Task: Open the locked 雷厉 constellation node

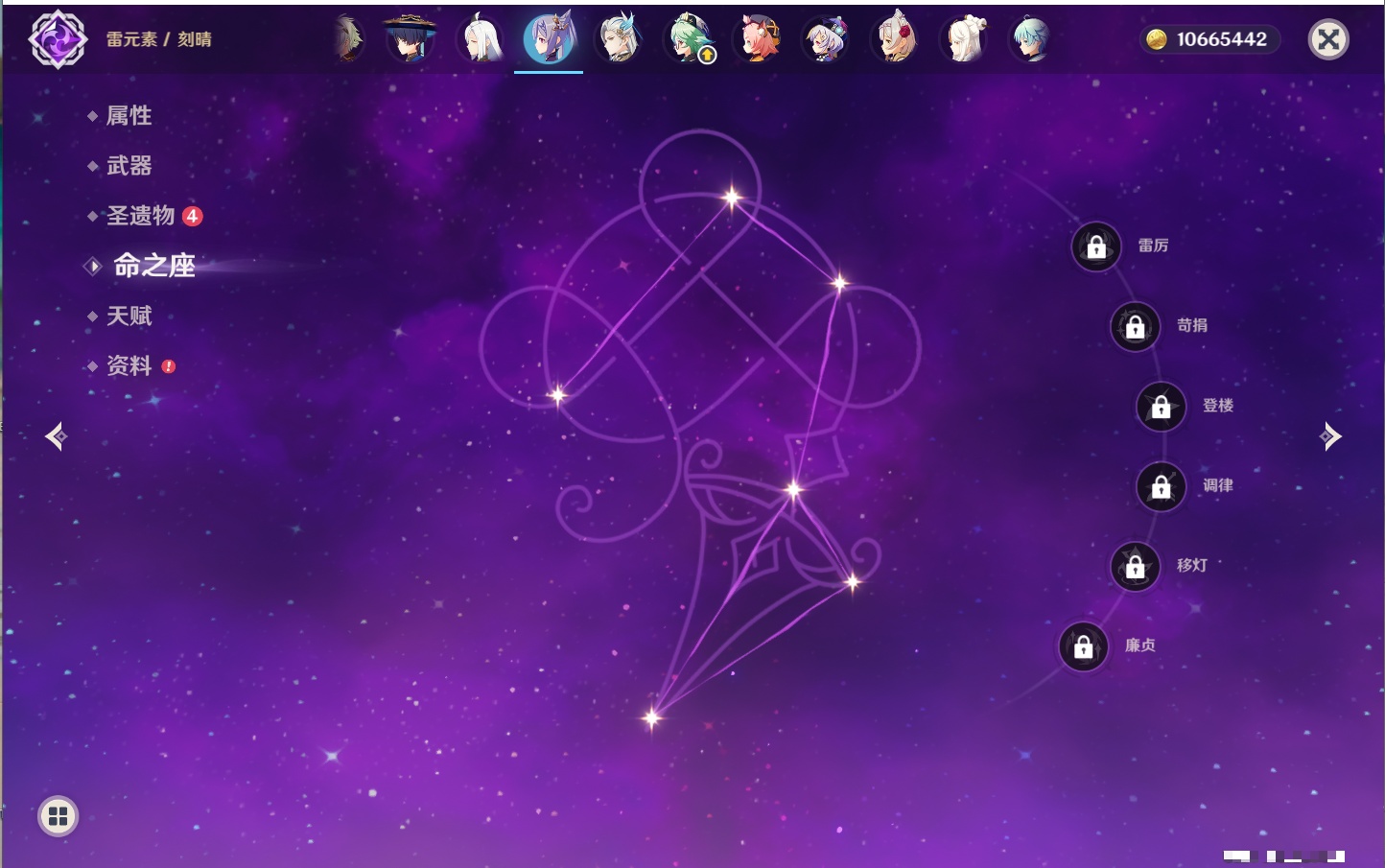Action: pos(1096,246)
